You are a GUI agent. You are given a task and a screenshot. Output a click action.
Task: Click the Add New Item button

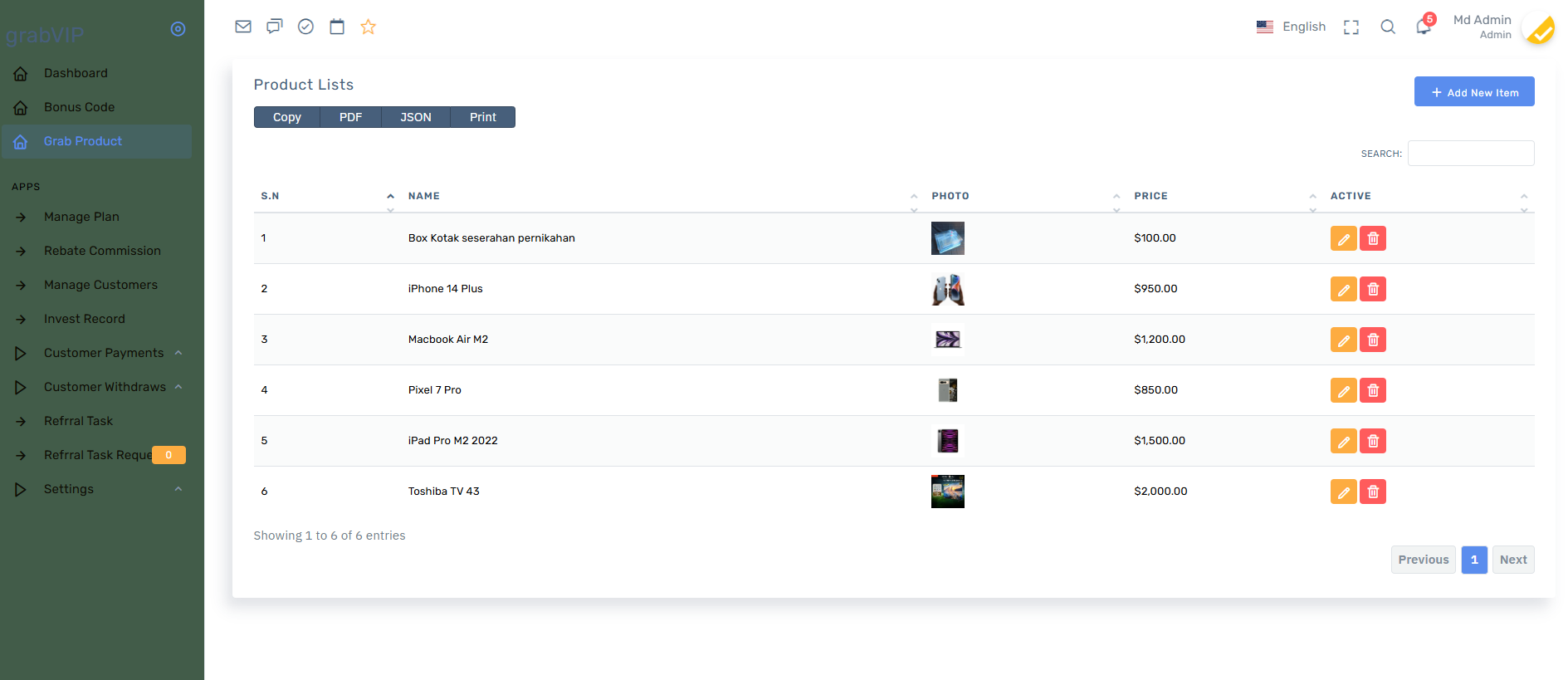tap(1473, 92)
